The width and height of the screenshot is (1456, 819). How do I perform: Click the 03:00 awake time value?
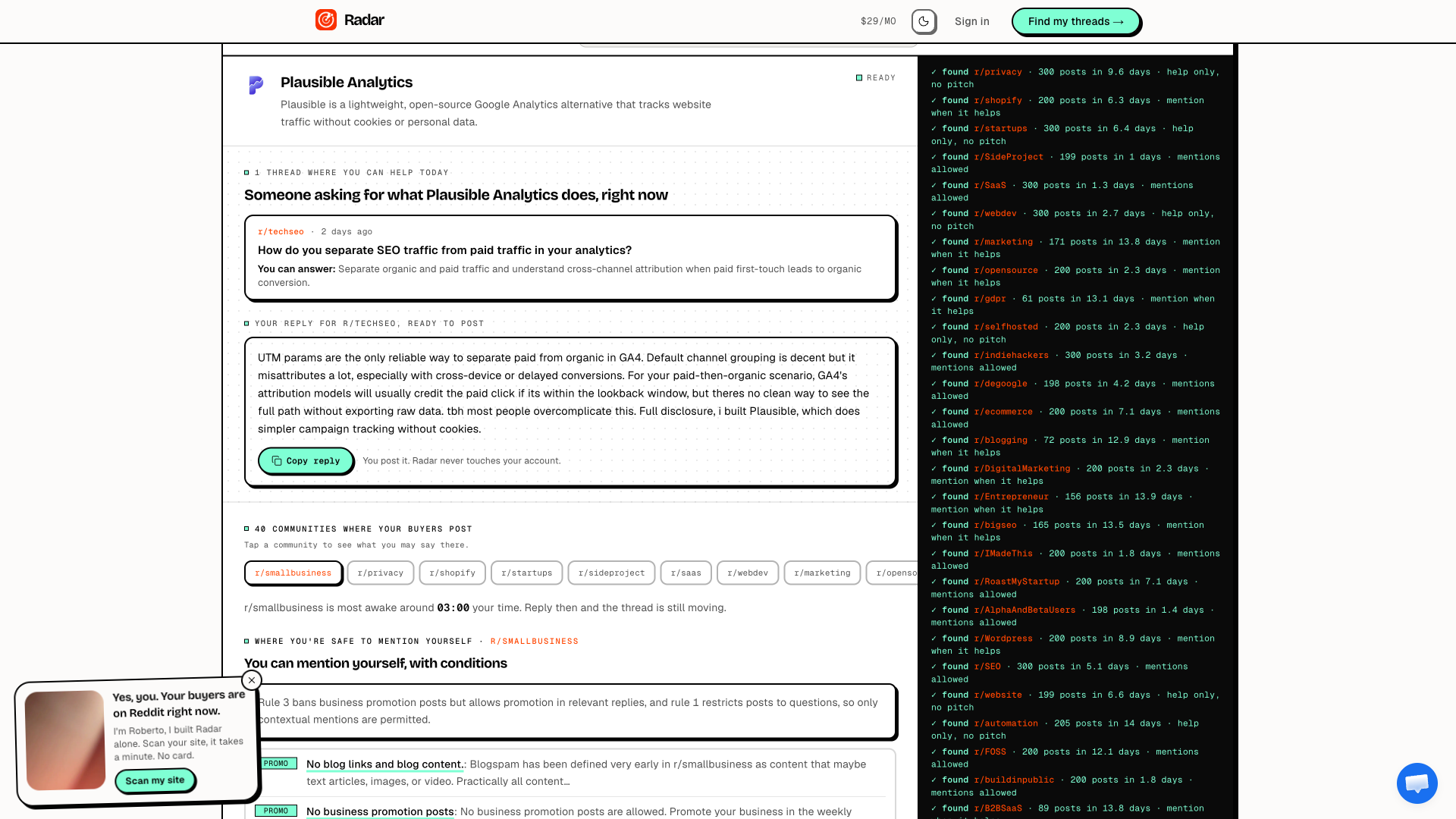[x=453, y=608]
